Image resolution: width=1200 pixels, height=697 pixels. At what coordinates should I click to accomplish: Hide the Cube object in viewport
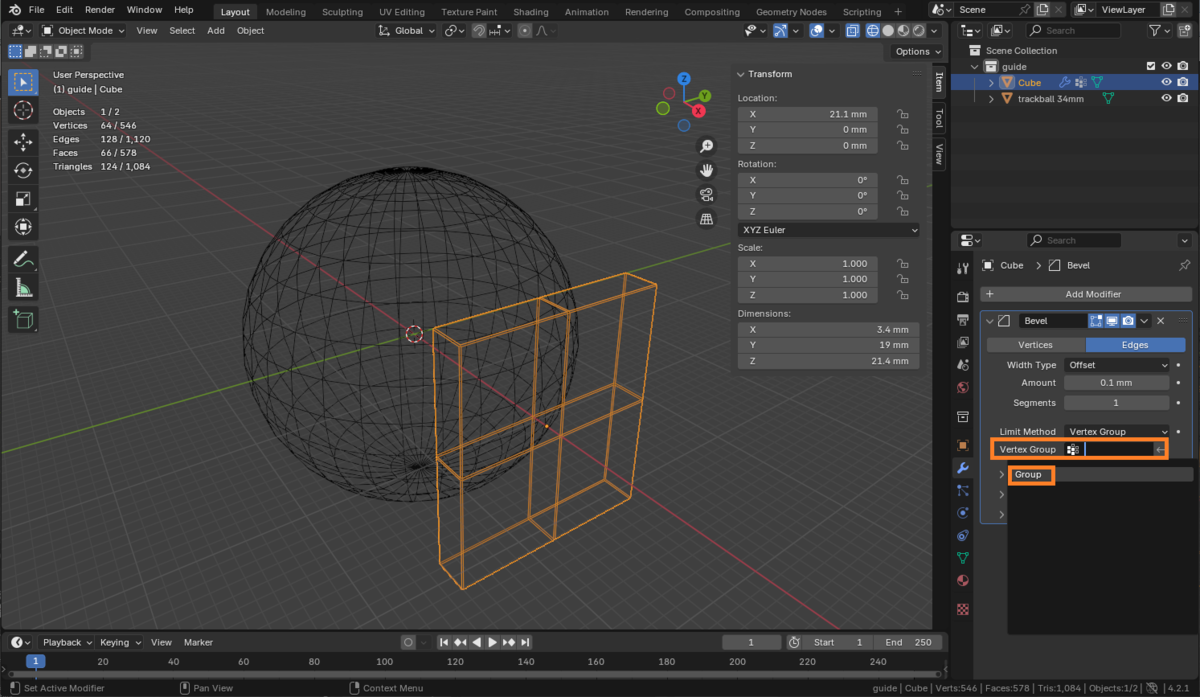click(1166, 83)
